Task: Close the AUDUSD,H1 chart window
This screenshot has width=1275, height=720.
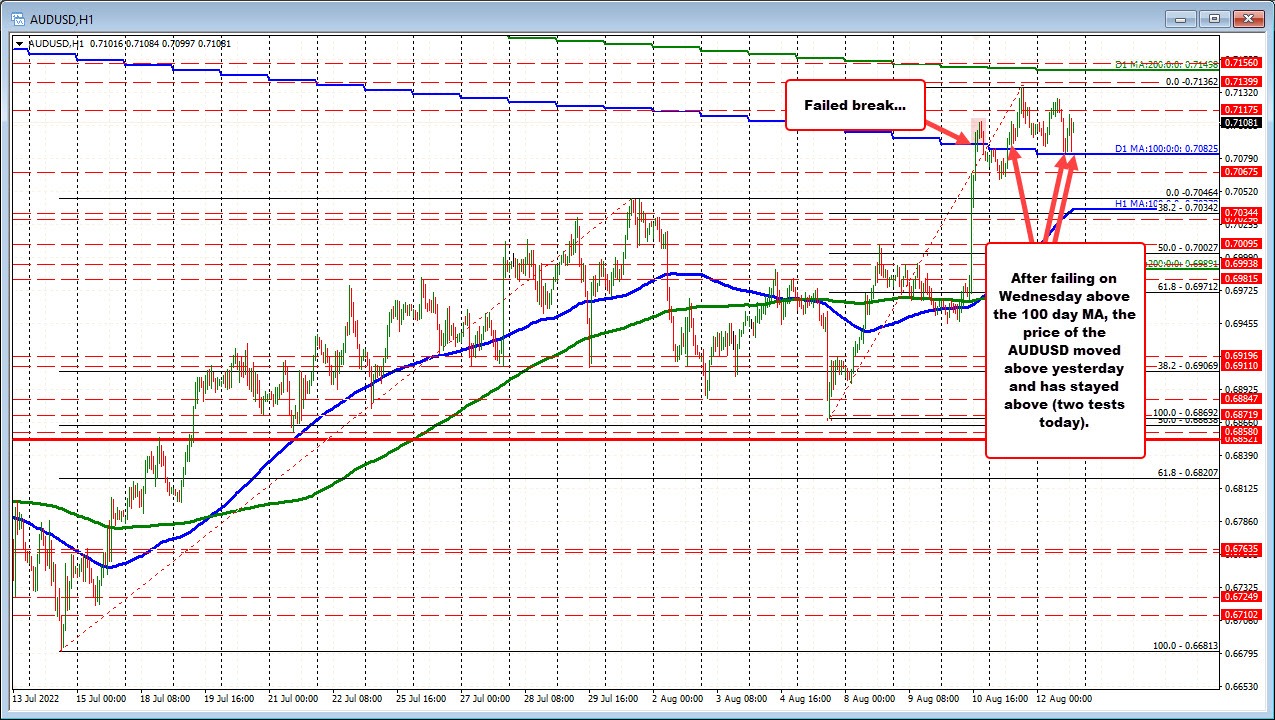Action: click(1245, 18)
